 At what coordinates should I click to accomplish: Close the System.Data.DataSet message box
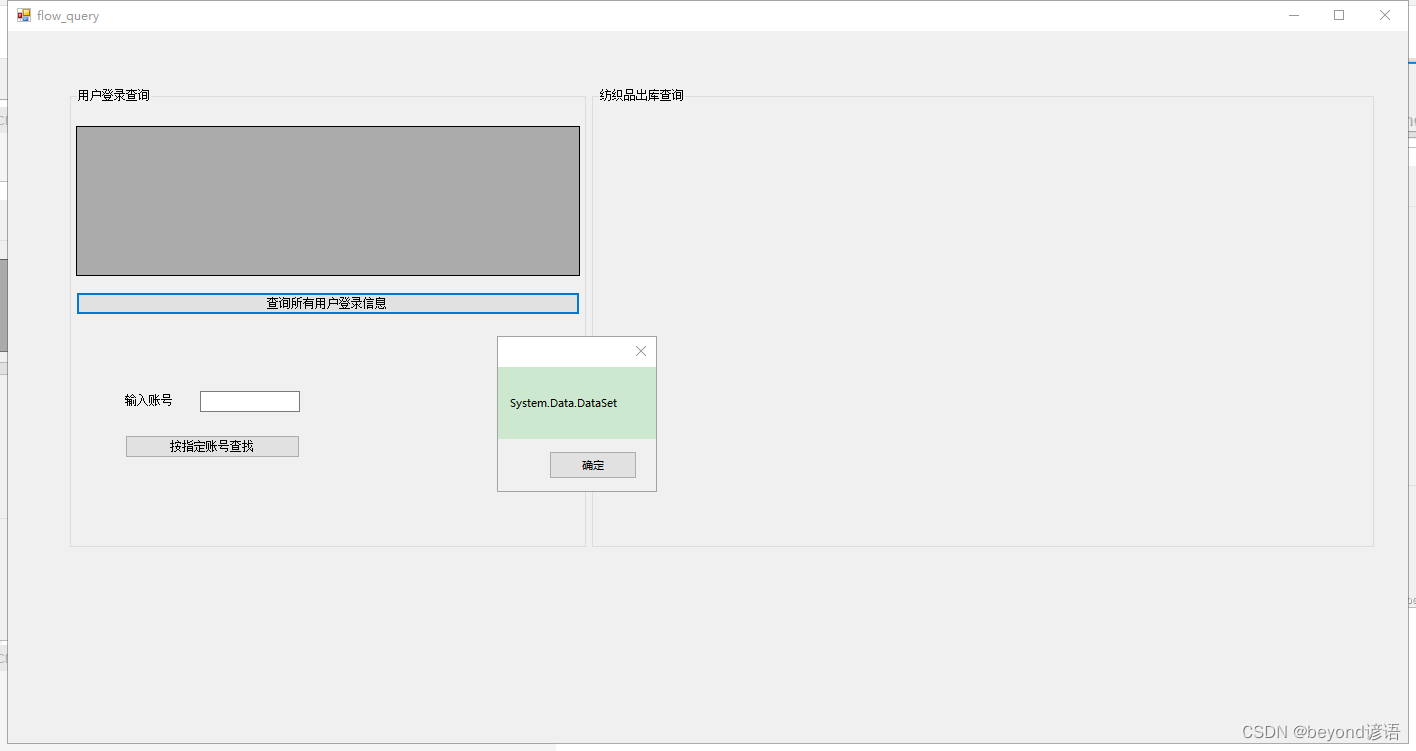[641, 351]
